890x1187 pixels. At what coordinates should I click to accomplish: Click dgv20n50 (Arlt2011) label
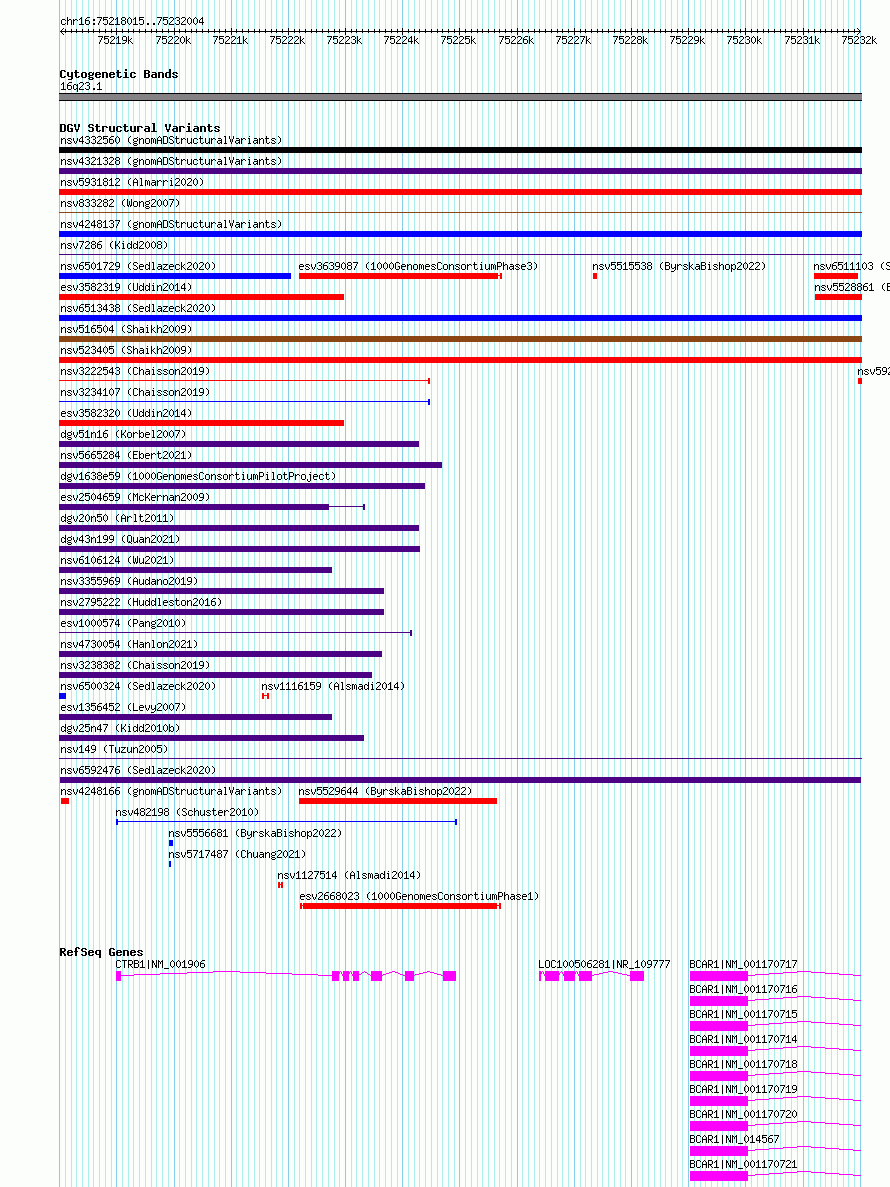click(x=117, y=519)
